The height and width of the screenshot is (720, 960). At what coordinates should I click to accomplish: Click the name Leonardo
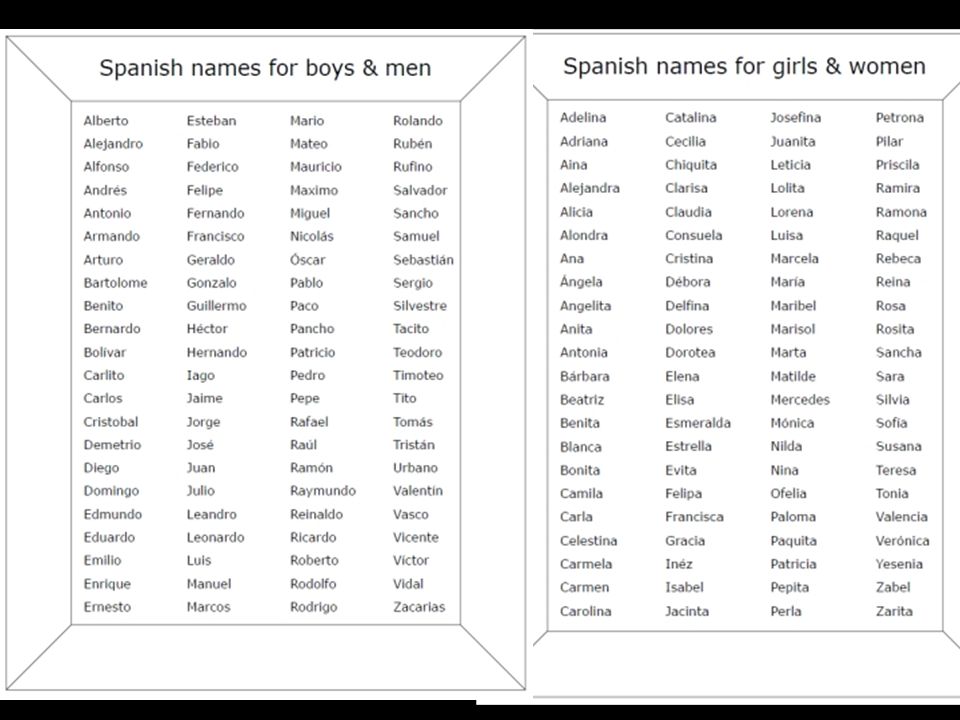click(216, 538)
